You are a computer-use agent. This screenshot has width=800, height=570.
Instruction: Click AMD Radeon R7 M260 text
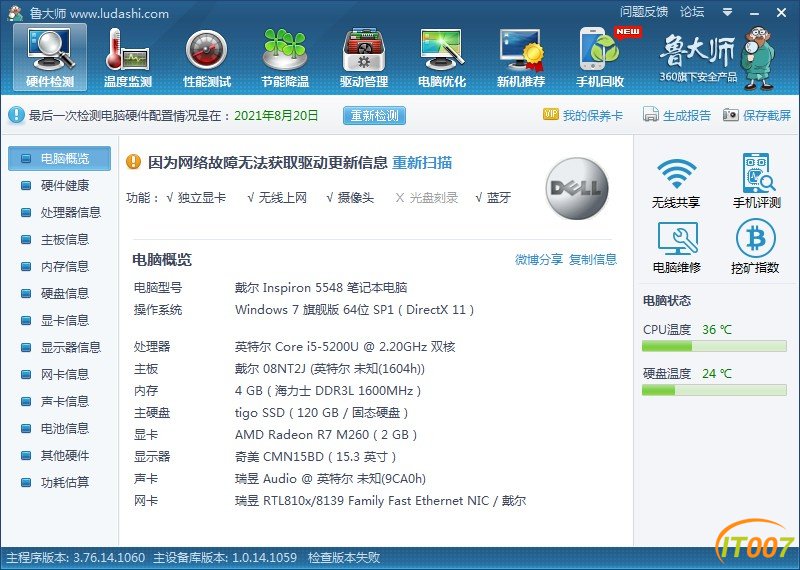coord(326,435)
